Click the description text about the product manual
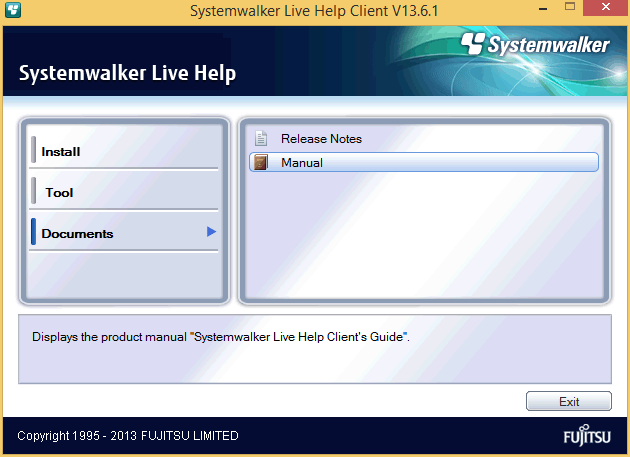The height and width of the screenshot is (457, 630). coord(221,337)
